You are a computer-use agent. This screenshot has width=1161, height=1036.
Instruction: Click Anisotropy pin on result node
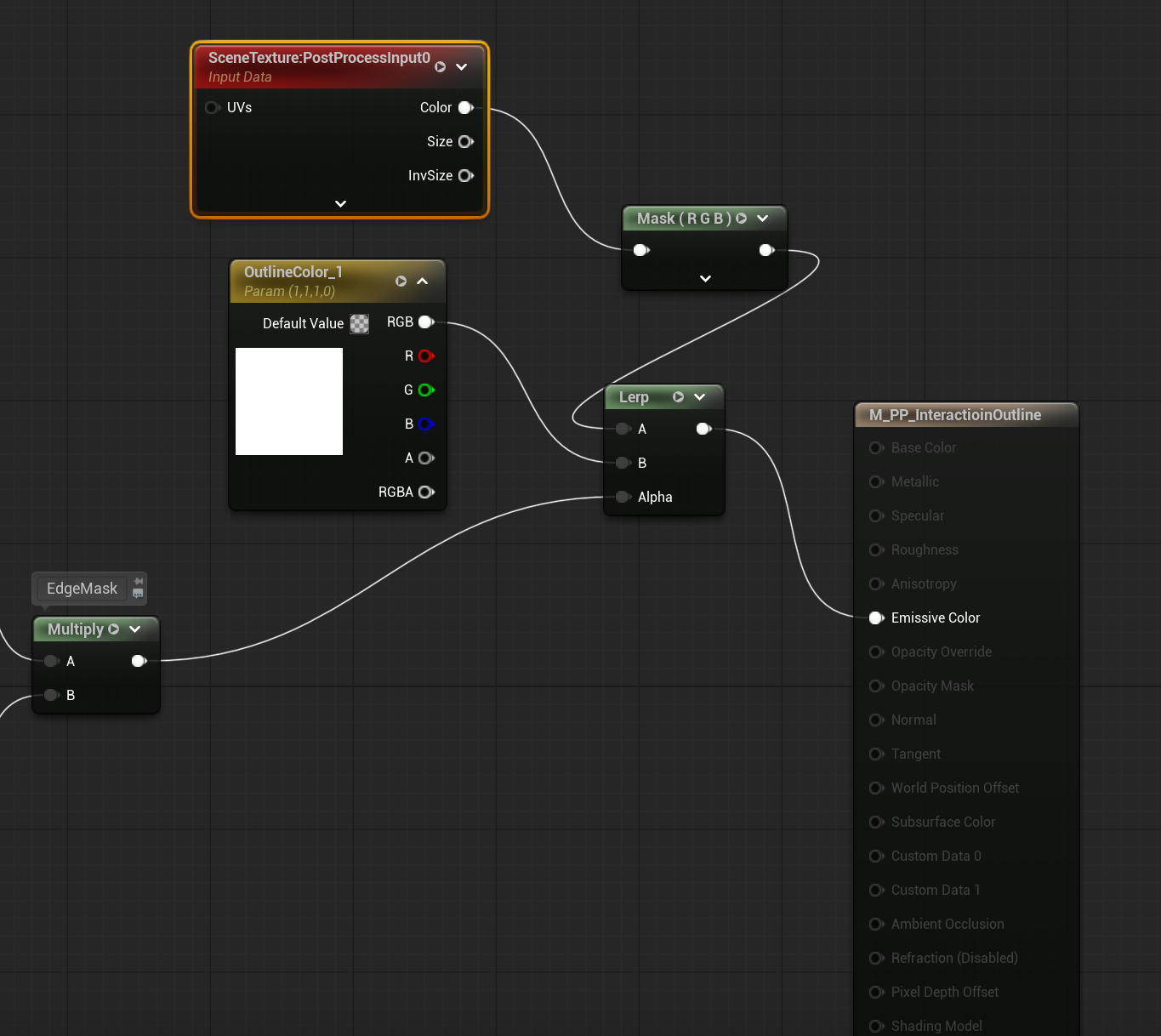pyautogui.click(x=877, y=583)
